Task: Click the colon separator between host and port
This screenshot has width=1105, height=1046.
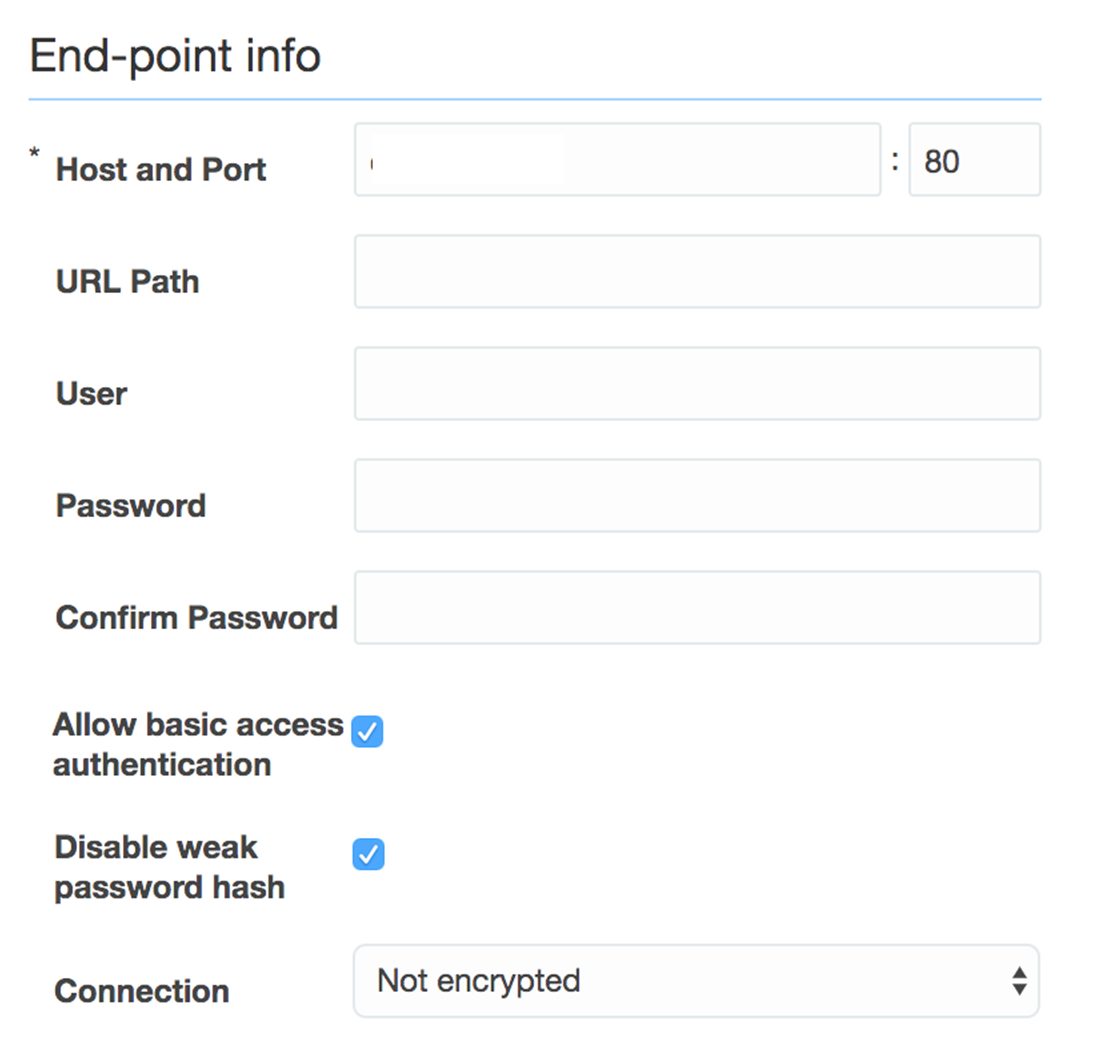Action: tap(895, 160)
